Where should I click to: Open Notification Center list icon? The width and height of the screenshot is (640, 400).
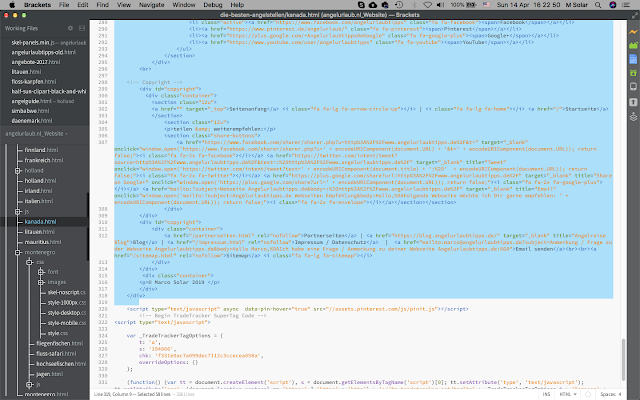[626, 5]
